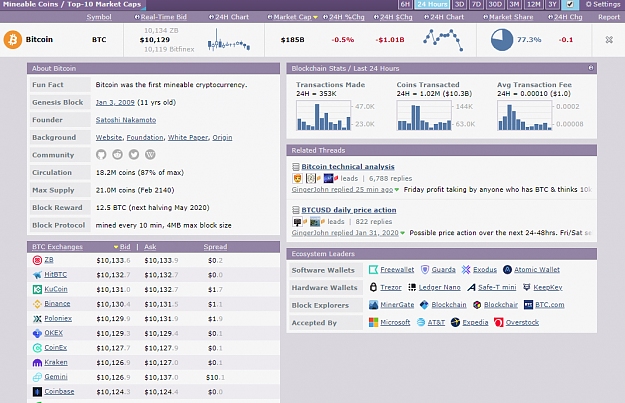
Task: Sort exchanges by Bid arrow
Action: (116, 247)
